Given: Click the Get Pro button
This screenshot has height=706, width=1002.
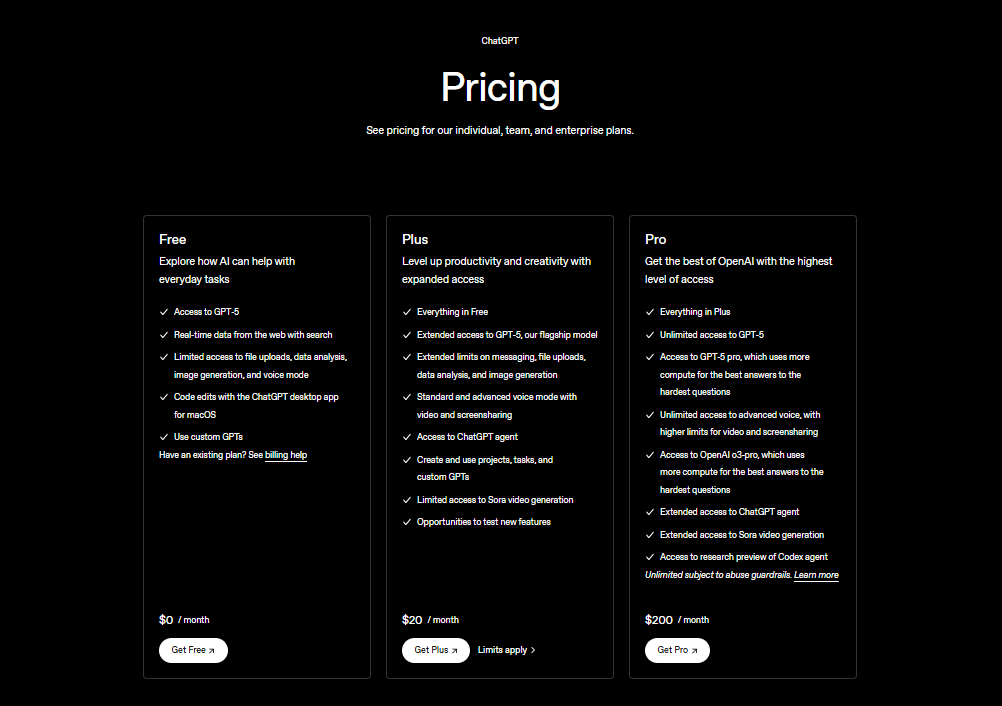Looking at the screenshot, I should pos(677,650).
